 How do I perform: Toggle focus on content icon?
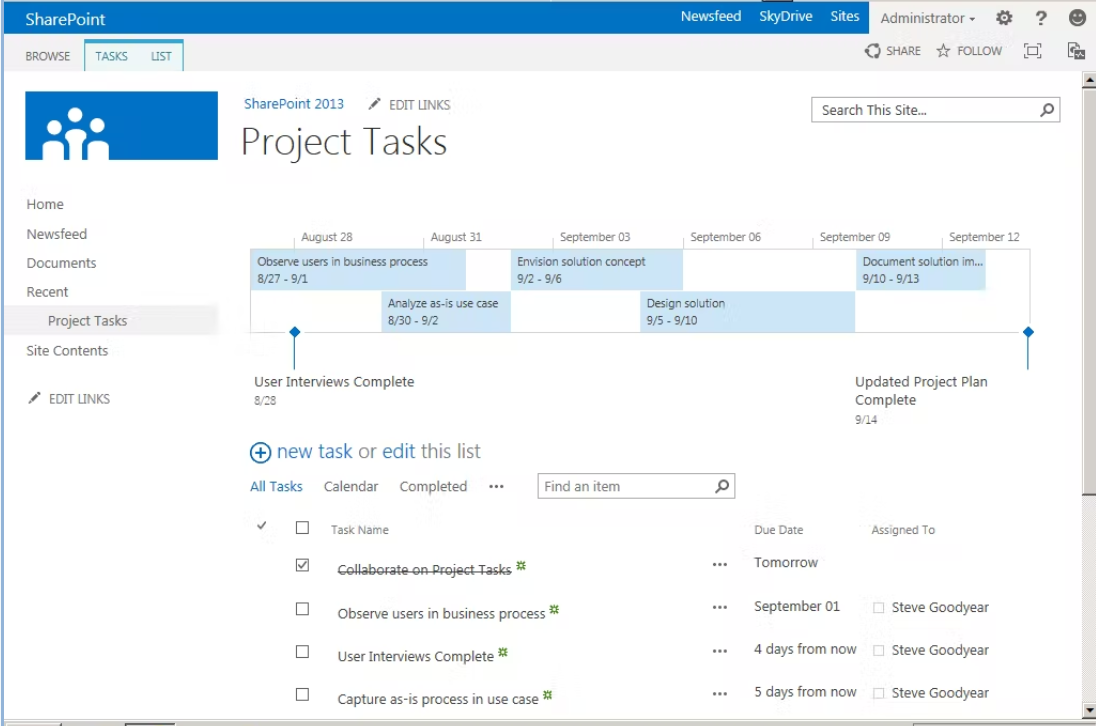(1032, 50)
